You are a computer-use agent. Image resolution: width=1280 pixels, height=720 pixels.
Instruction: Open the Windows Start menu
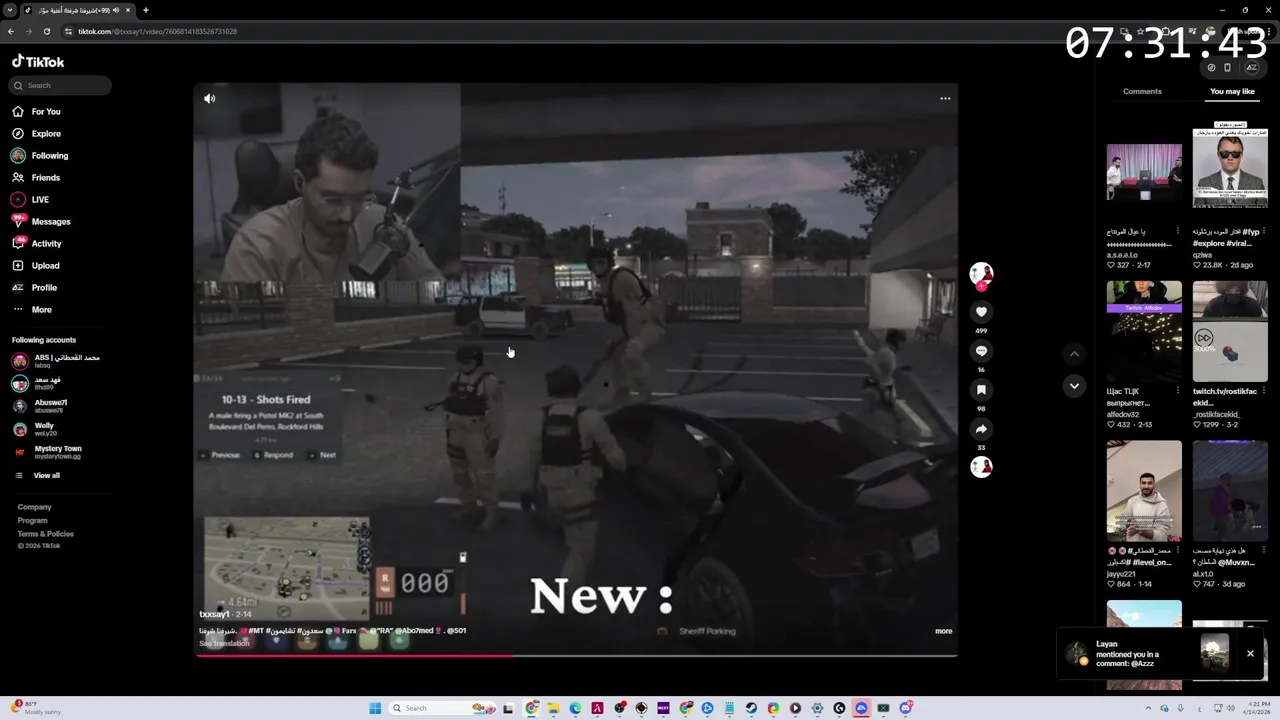[x=375, y=708]
